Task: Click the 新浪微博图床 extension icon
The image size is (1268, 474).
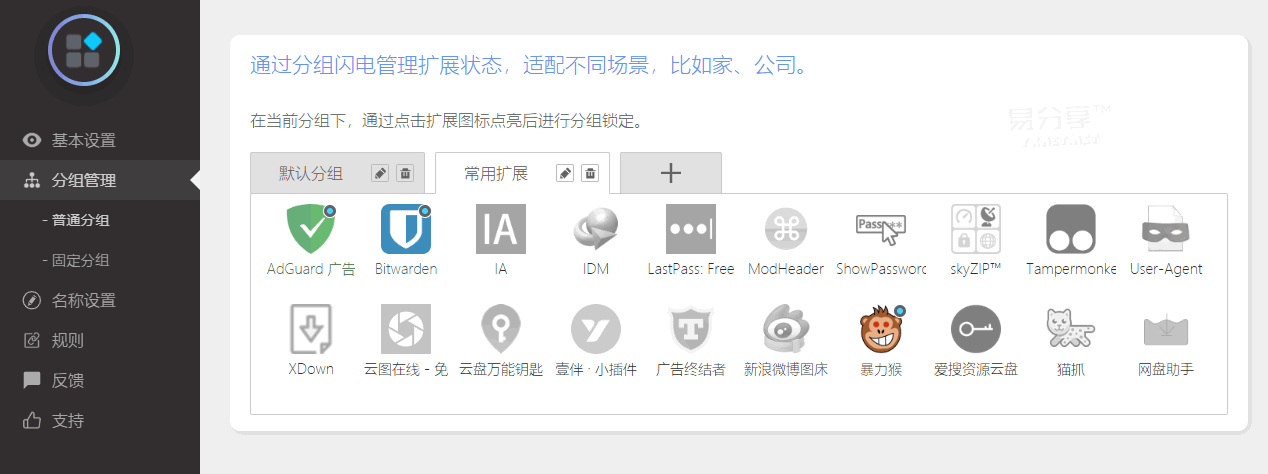Action: pyautogui.click(x=786, y=329)
